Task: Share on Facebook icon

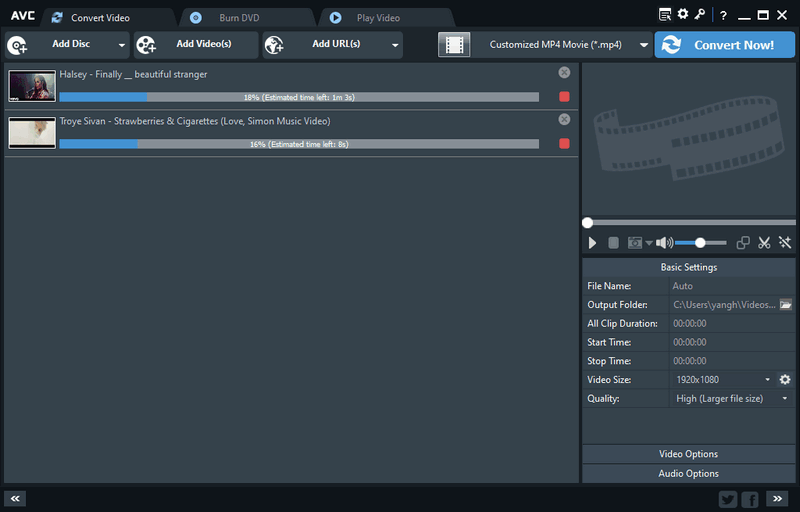Action: [x=750, y=499]
